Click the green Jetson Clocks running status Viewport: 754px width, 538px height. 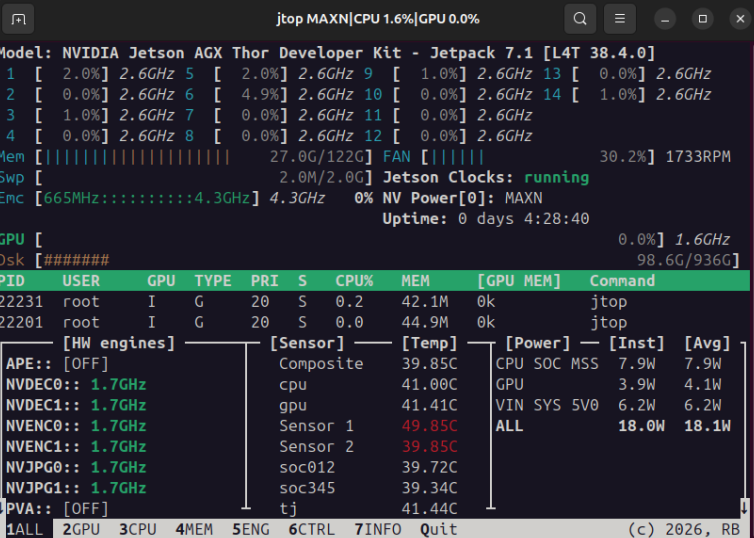pyautogui.click(x=556, y=177)
